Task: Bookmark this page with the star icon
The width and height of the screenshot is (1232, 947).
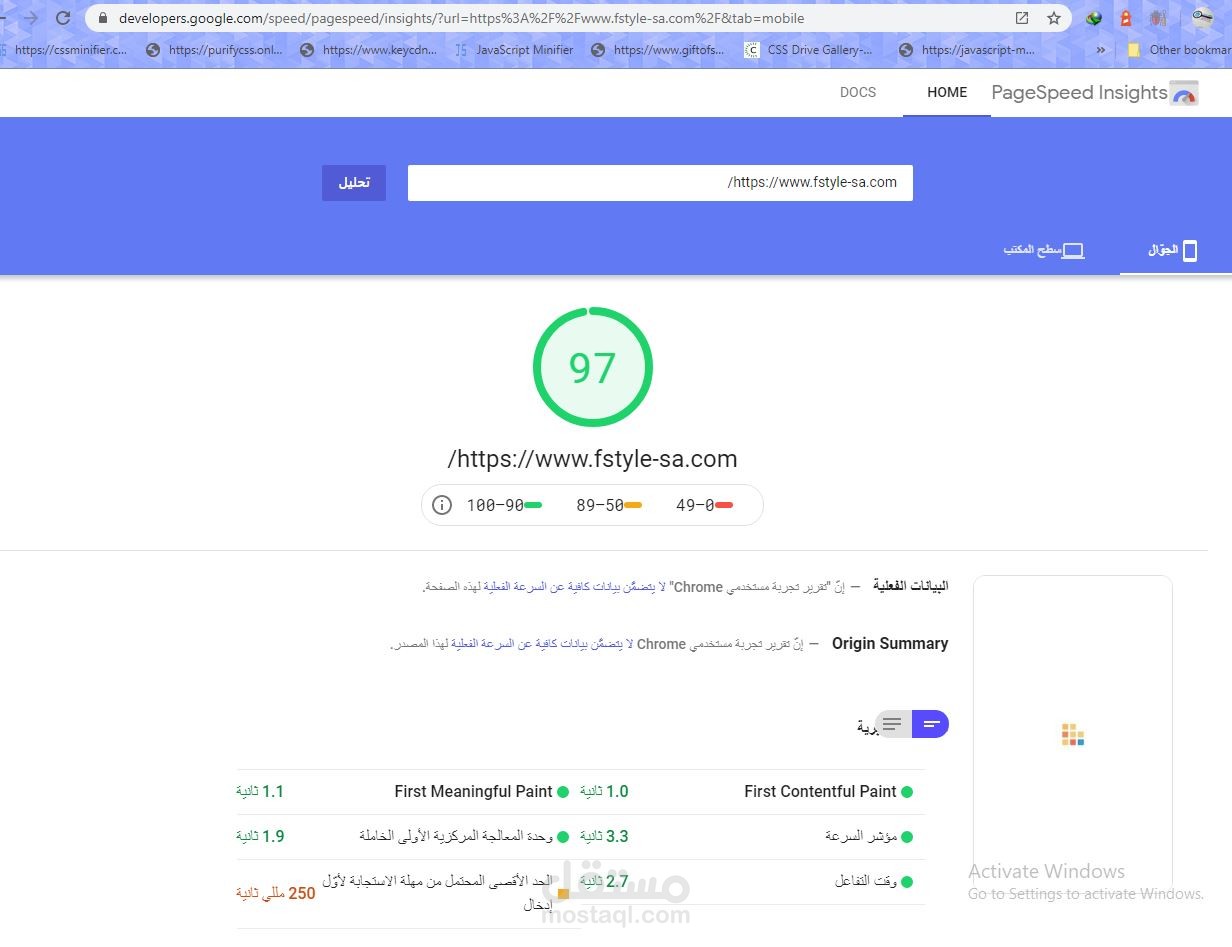Action: point(1053,18)
